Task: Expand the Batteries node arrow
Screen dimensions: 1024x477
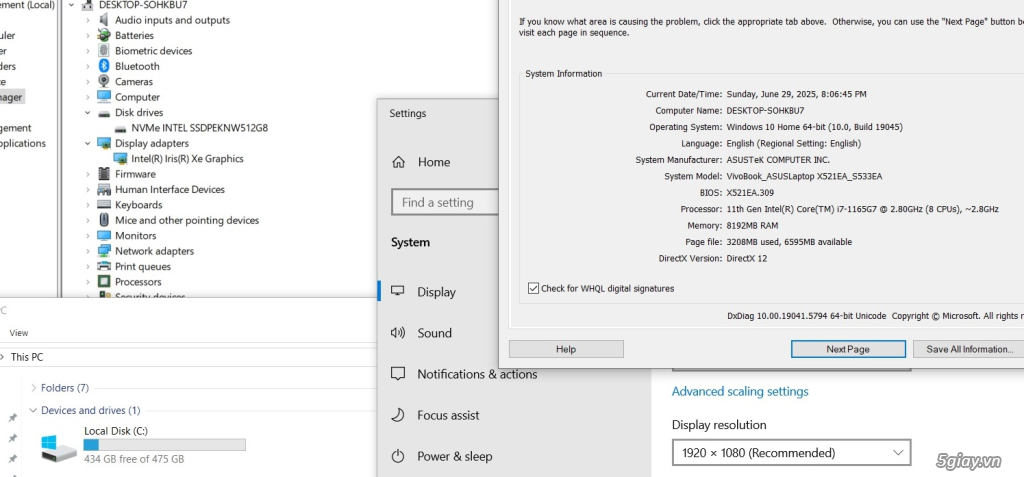Action: click(x=88, y=35)
